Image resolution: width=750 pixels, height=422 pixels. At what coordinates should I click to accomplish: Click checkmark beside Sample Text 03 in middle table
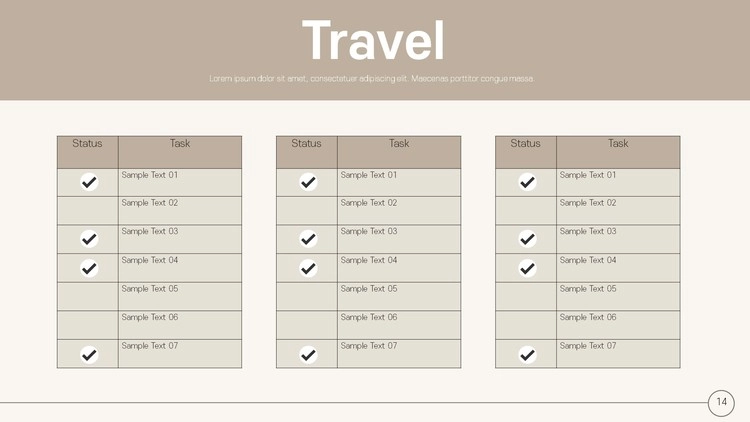pyautogui.click(x=308, y=239)
